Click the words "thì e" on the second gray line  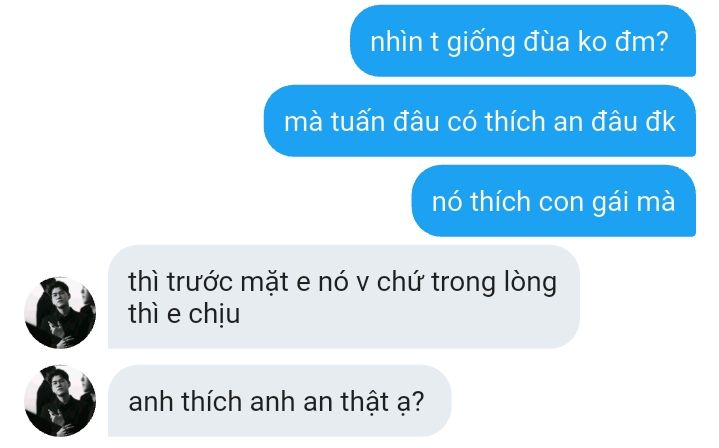click(x=154, y=315)
